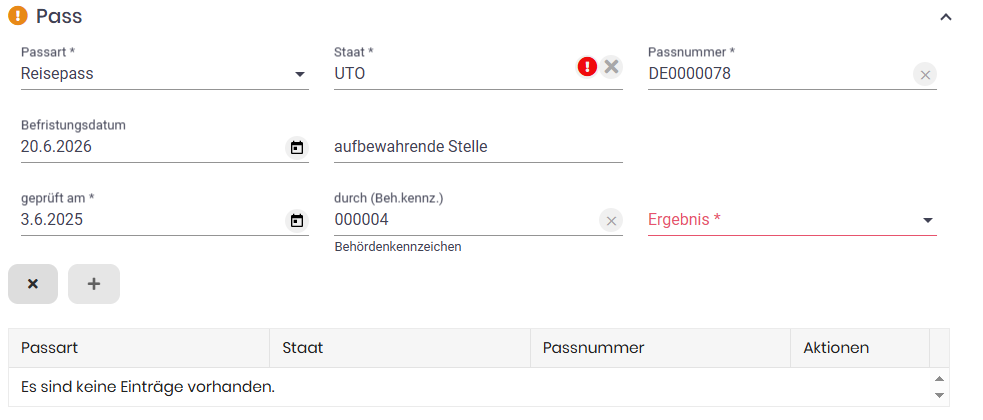983x420 pixels.
Task: Click the X button to discard pass entry
Action: coord(33,284)
